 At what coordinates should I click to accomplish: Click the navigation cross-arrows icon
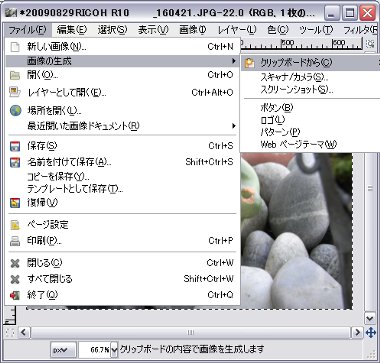pos(370,332)
